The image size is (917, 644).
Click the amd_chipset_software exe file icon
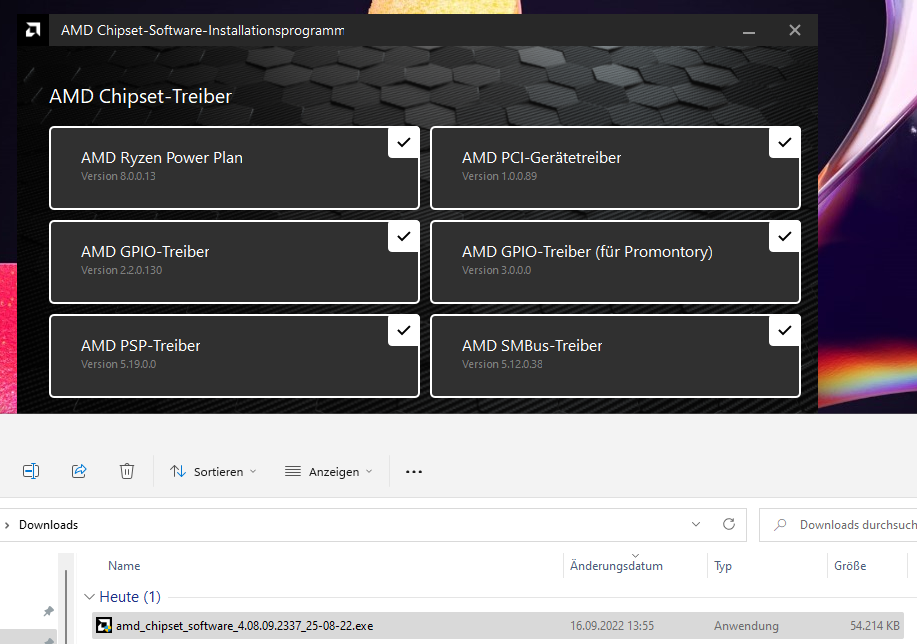104,625
